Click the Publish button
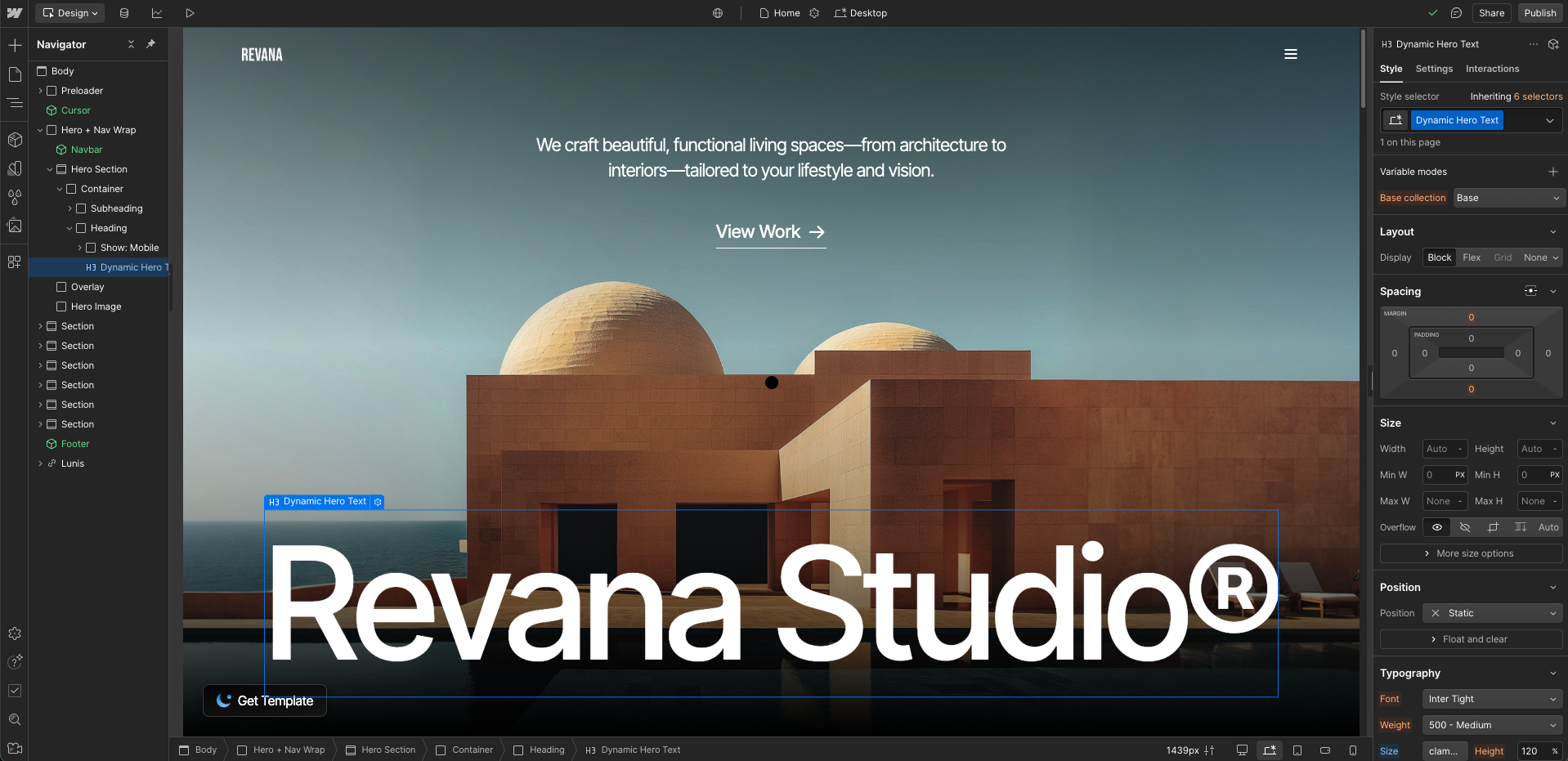Viewport: 1568px width, 761px height. pos(1540,13)
